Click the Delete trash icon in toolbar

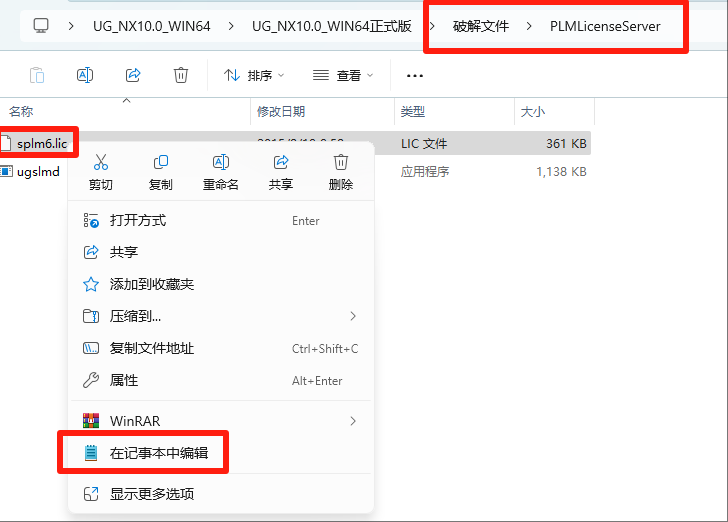pyautogui.click(x=181, y=75)
